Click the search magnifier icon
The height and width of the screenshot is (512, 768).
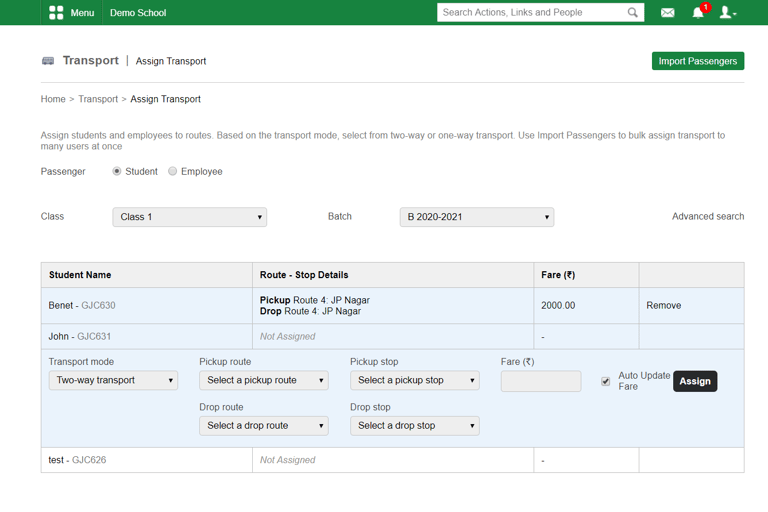coord(633,13)
